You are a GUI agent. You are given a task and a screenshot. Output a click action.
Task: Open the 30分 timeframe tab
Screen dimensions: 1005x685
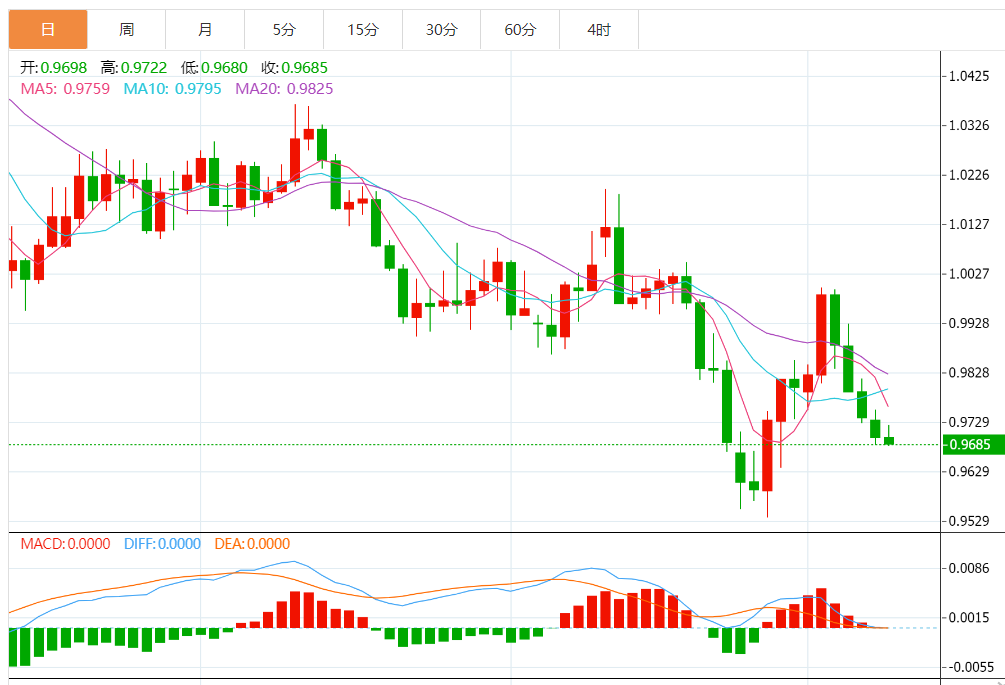(x=442, y=29)
